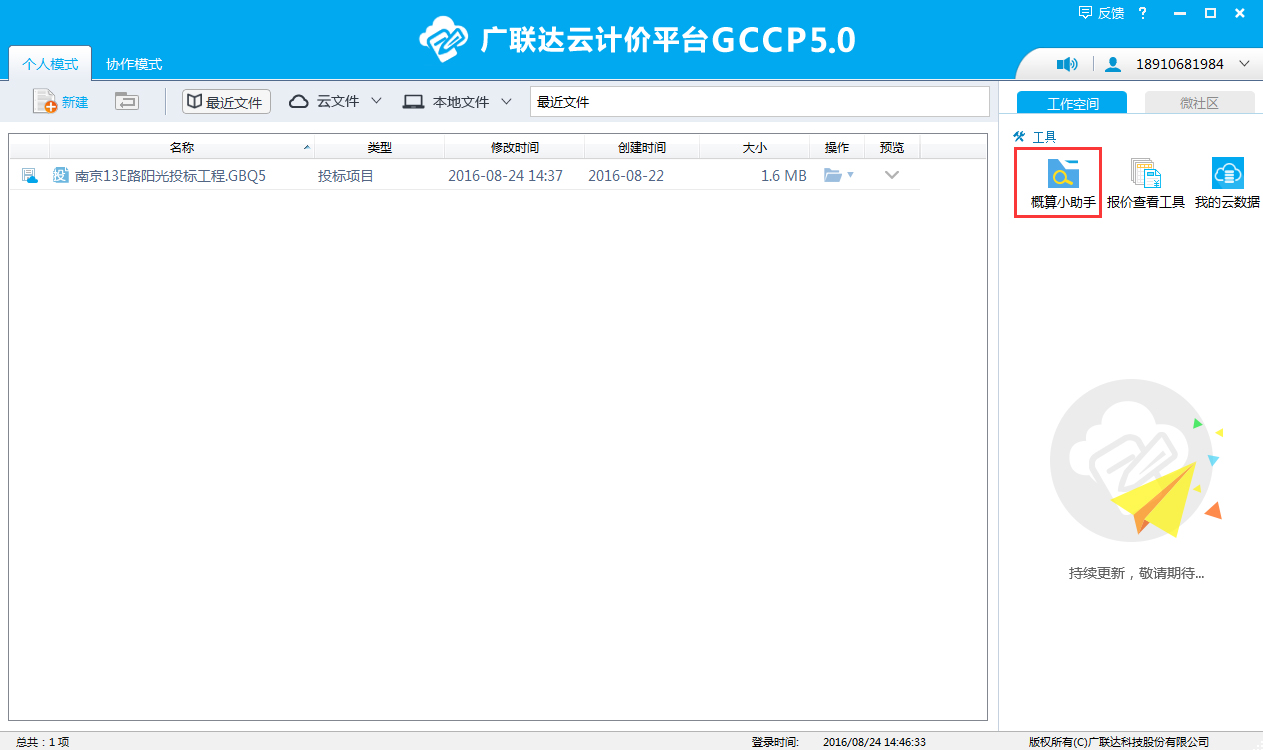The width and height of the screenshot is (1263, 750).
Task: Open the 概算小助手 tool
Action: click(1062, 174)
